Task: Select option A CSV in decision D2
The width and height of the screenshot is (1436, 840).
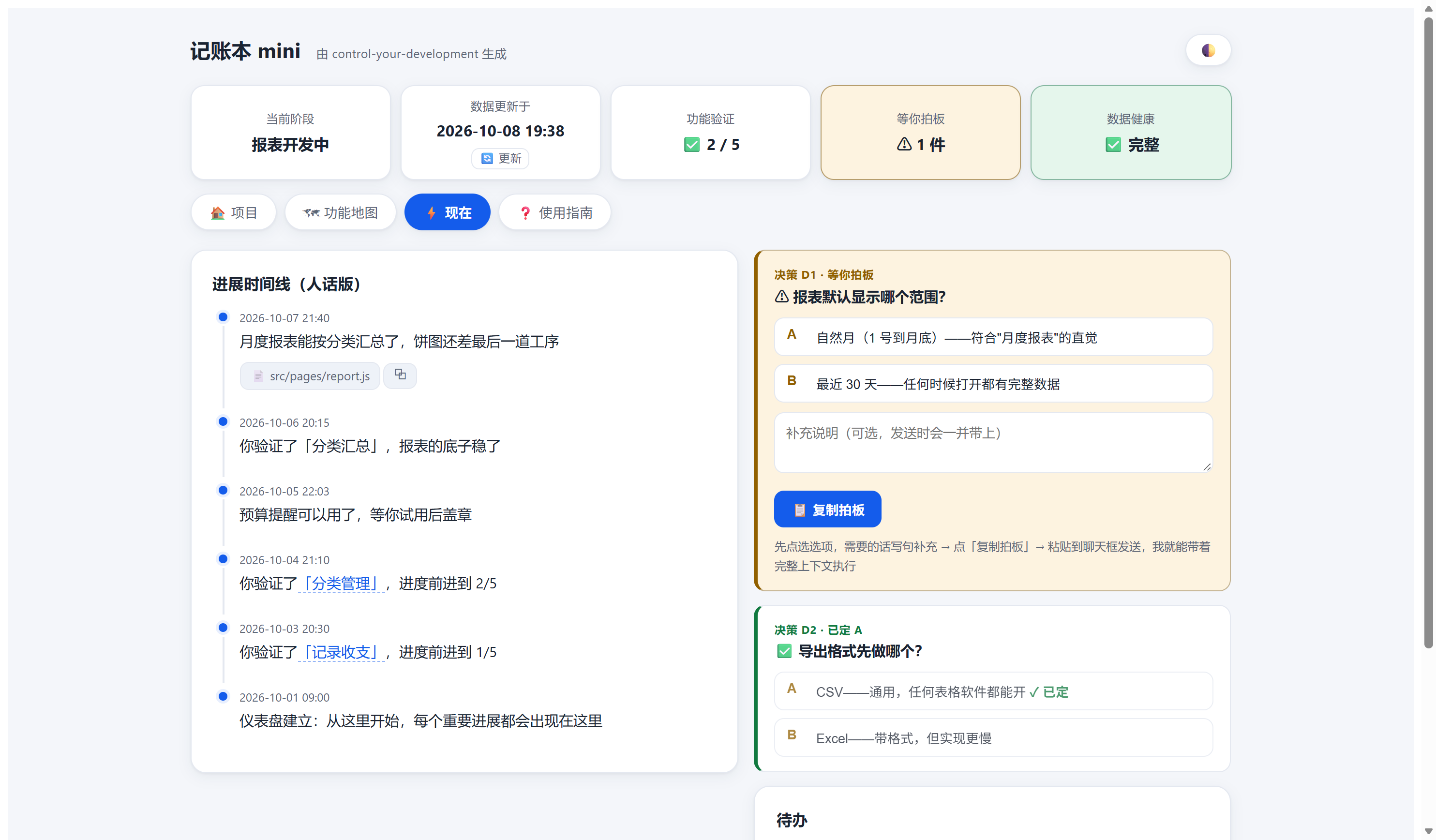Action: pos(993,691)
